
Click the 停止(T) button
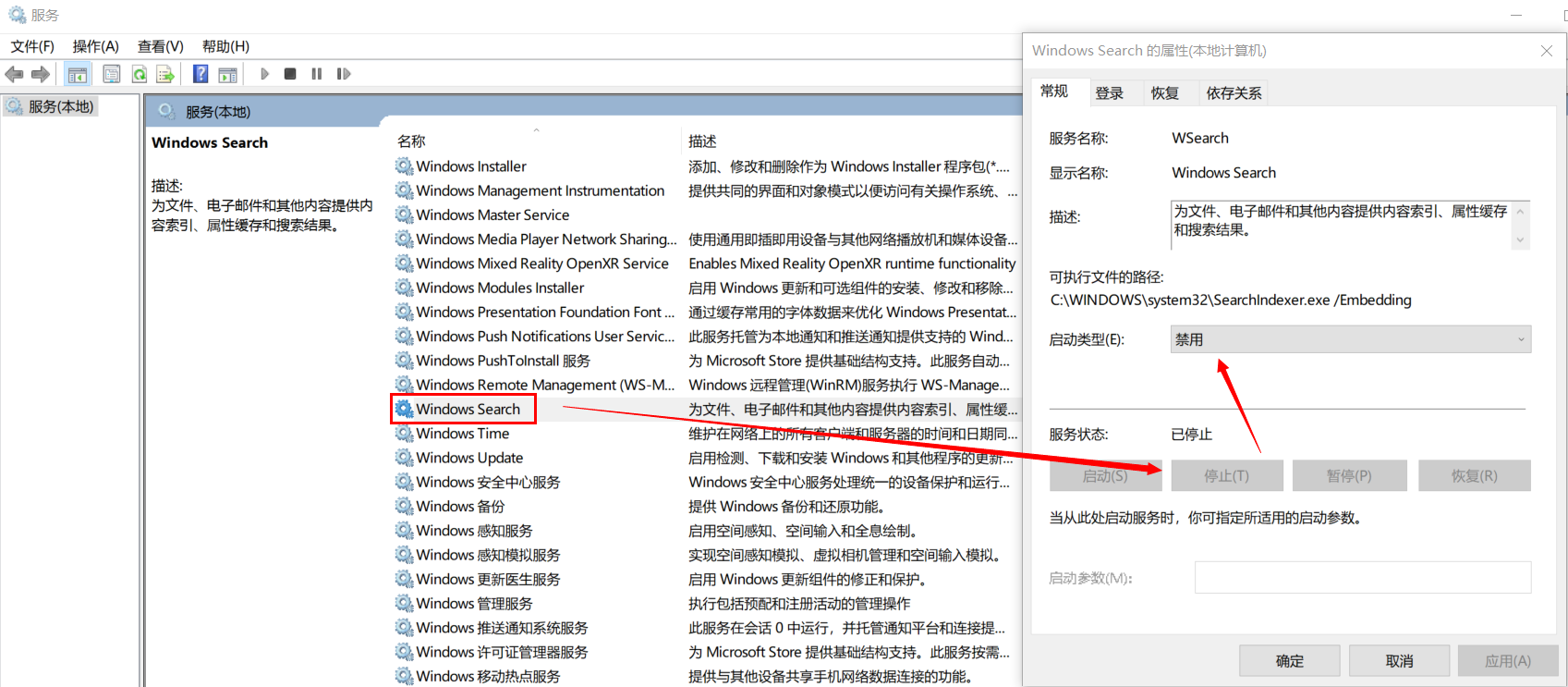coord(1226,475)
